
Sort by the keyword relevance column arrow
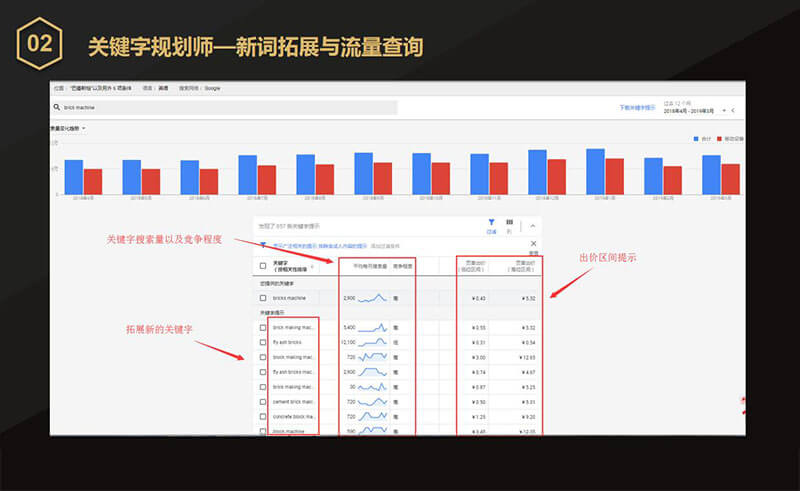click(312, 266)
